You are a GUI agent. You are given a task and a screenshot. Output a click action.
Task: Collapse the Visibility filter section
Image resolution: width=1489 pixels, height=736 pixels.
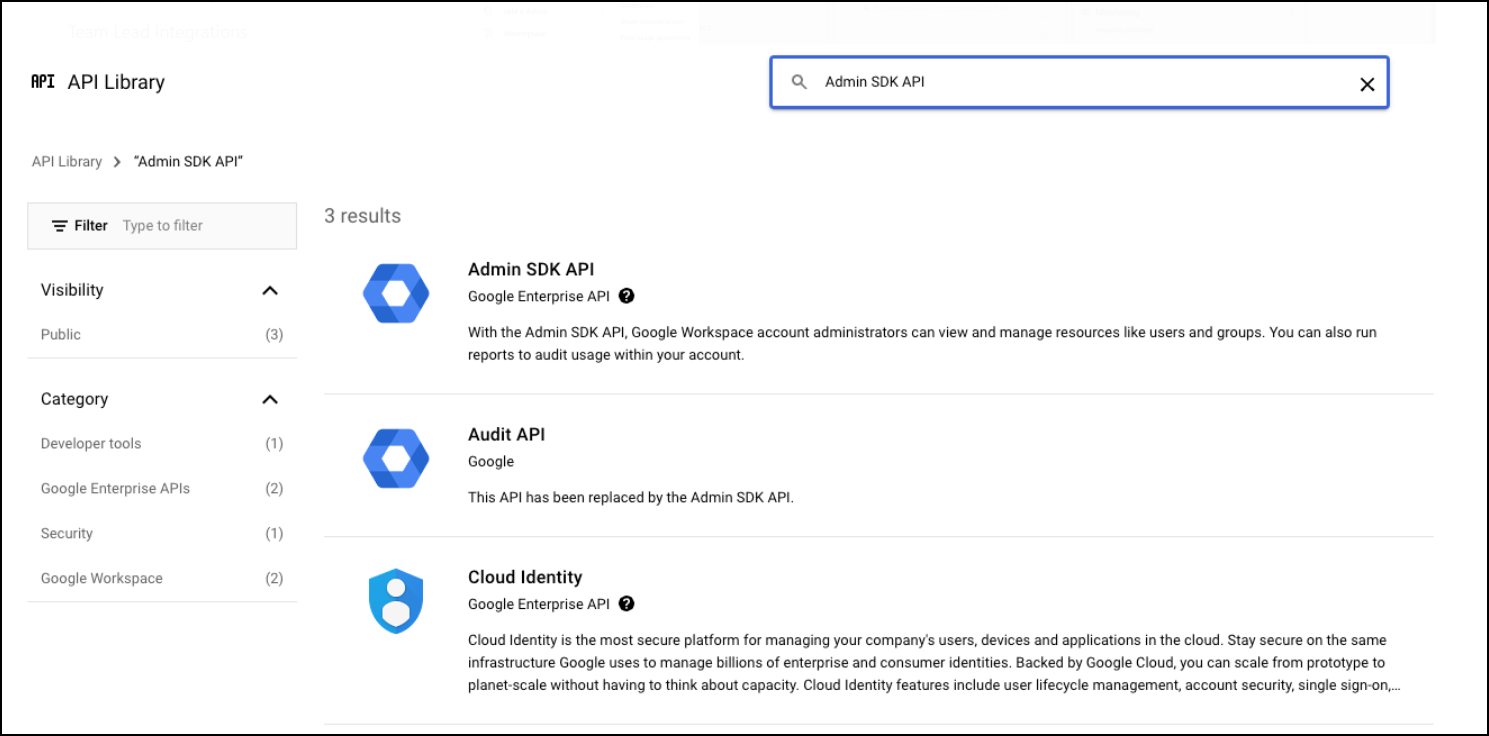269,291
